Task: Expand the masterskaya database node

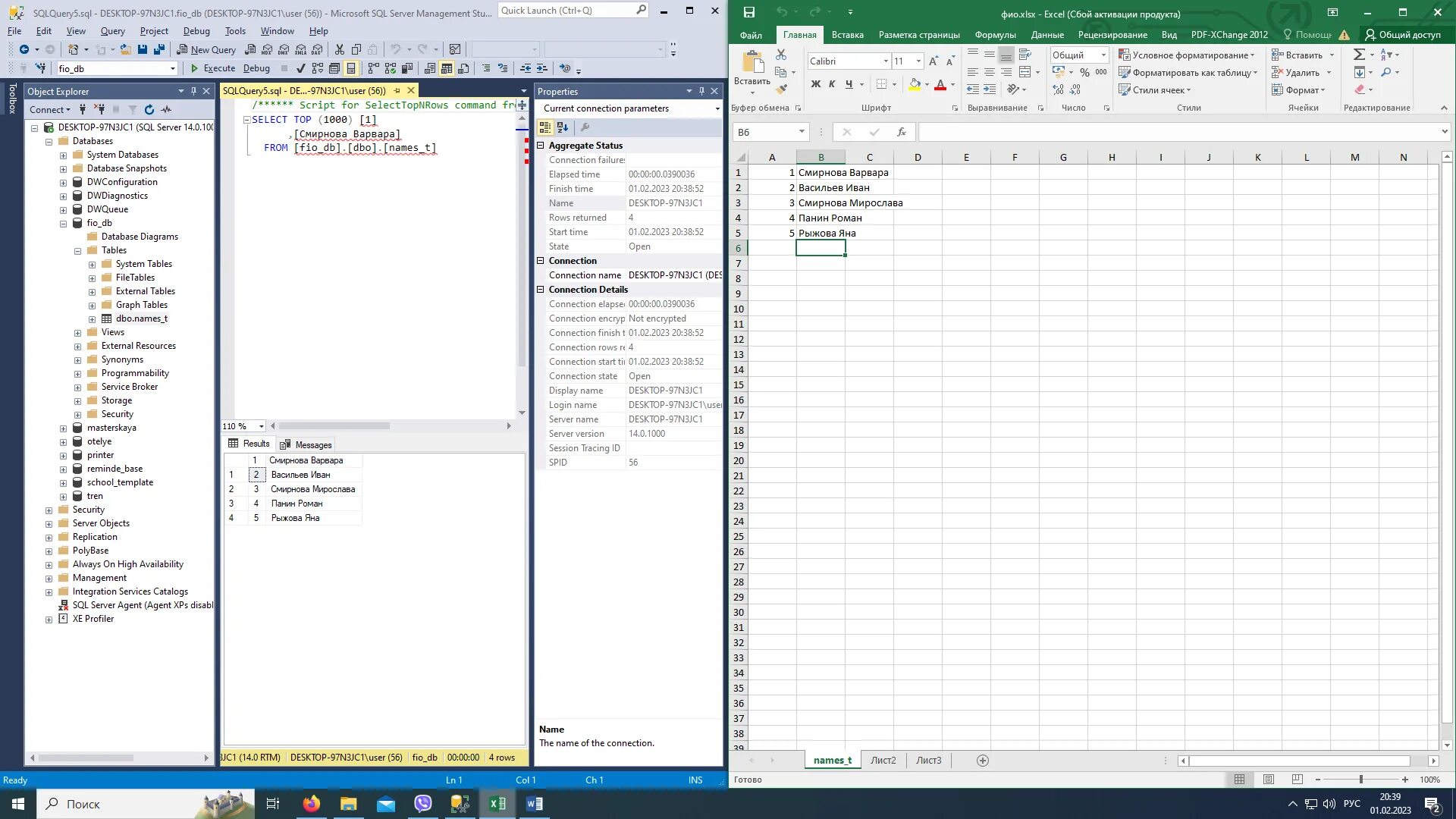Action: (64, 428)
